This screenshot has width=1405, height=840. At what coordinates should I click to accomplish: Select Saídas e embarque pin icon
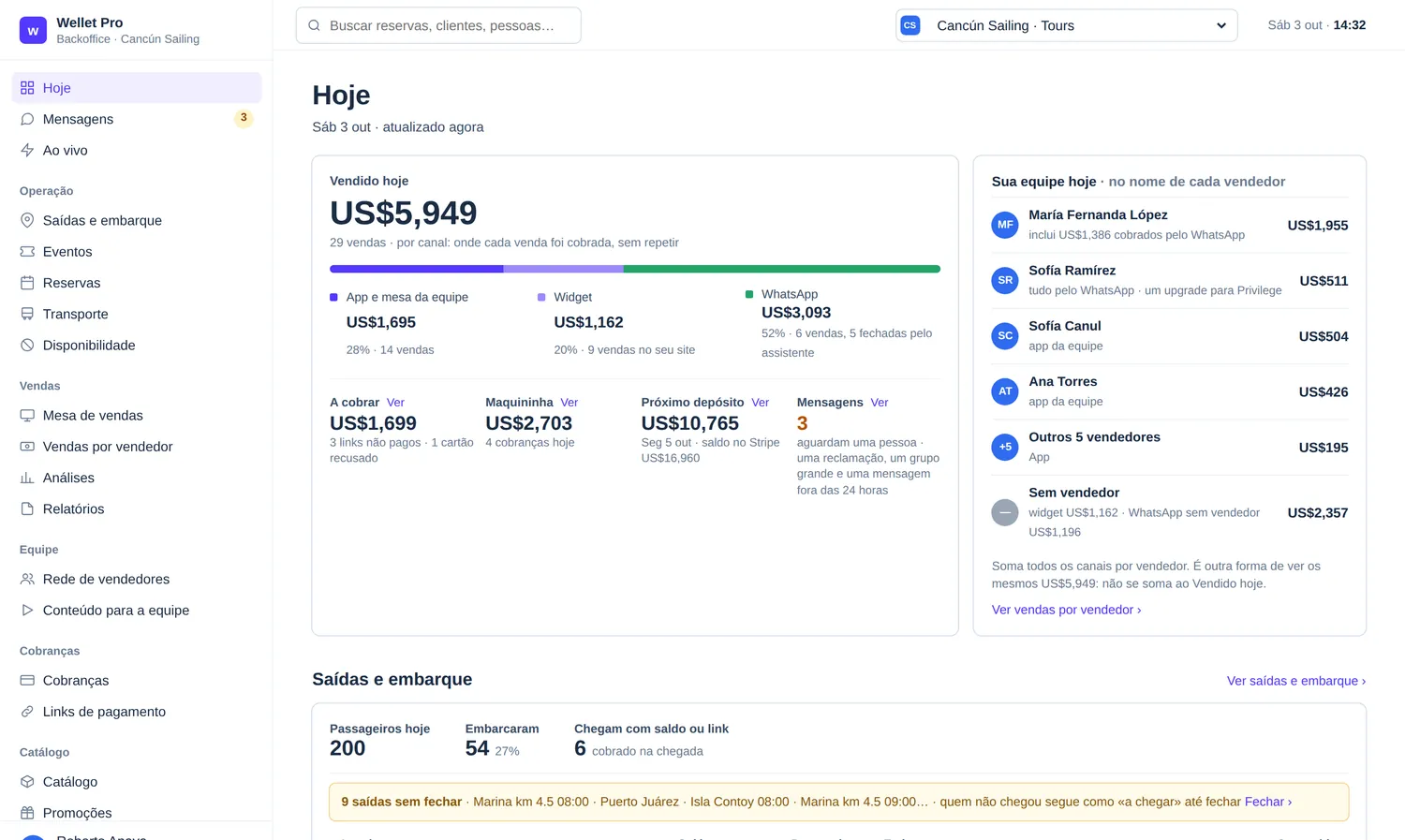pos(27,220)
